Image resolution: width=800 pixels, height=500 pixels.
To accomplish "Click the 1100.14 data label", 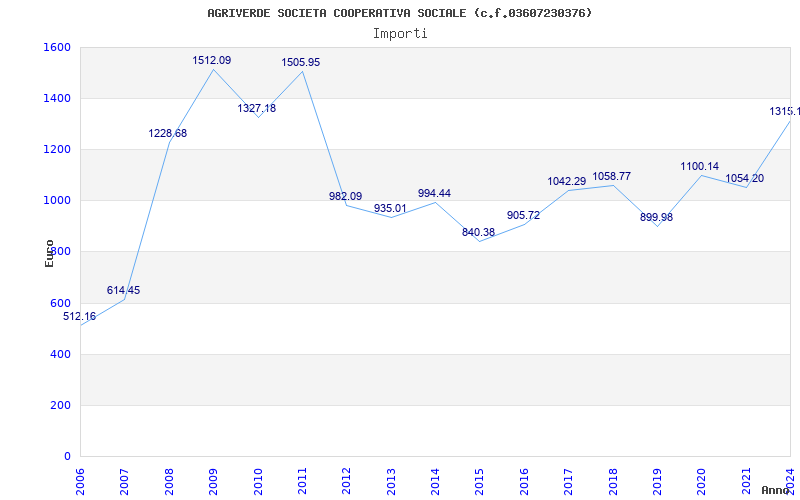I will 699,166.
